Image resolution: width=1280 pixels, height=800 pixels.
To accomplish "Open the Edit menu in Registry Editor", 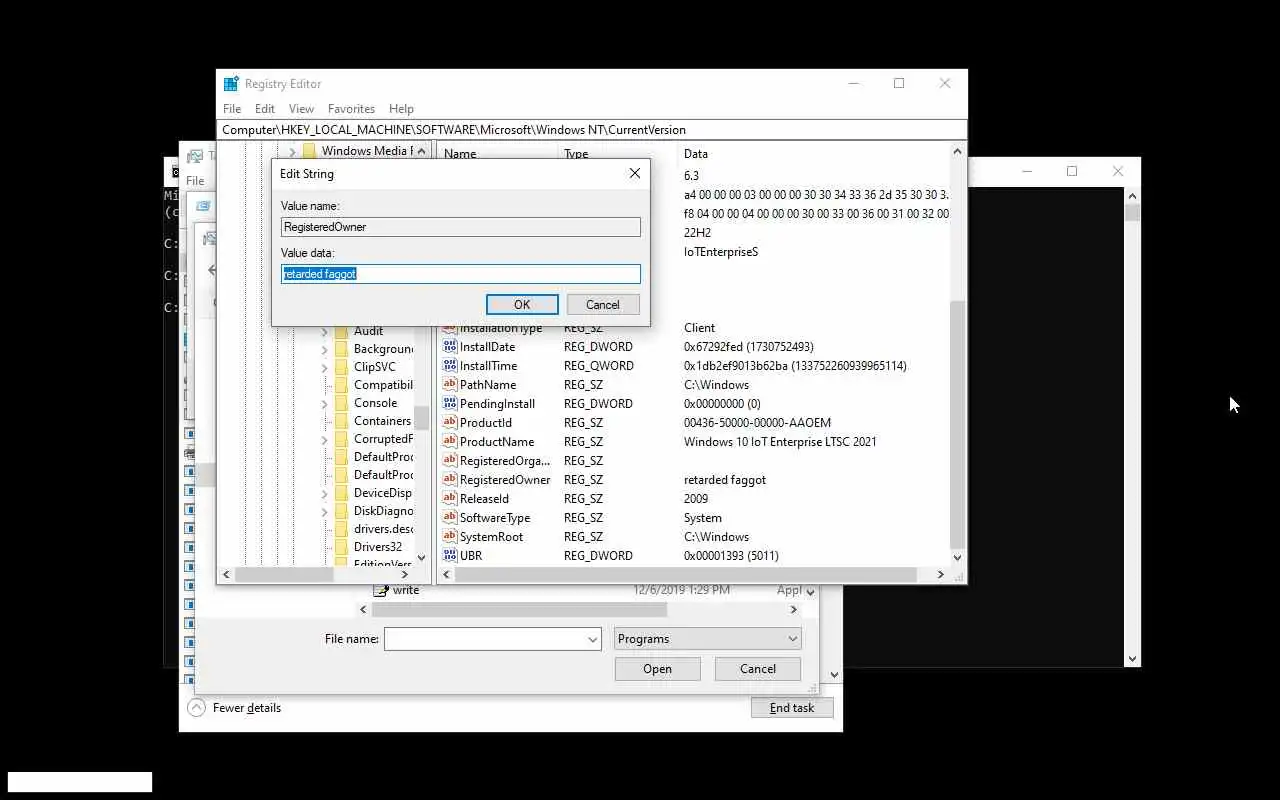I will point(265,109).
